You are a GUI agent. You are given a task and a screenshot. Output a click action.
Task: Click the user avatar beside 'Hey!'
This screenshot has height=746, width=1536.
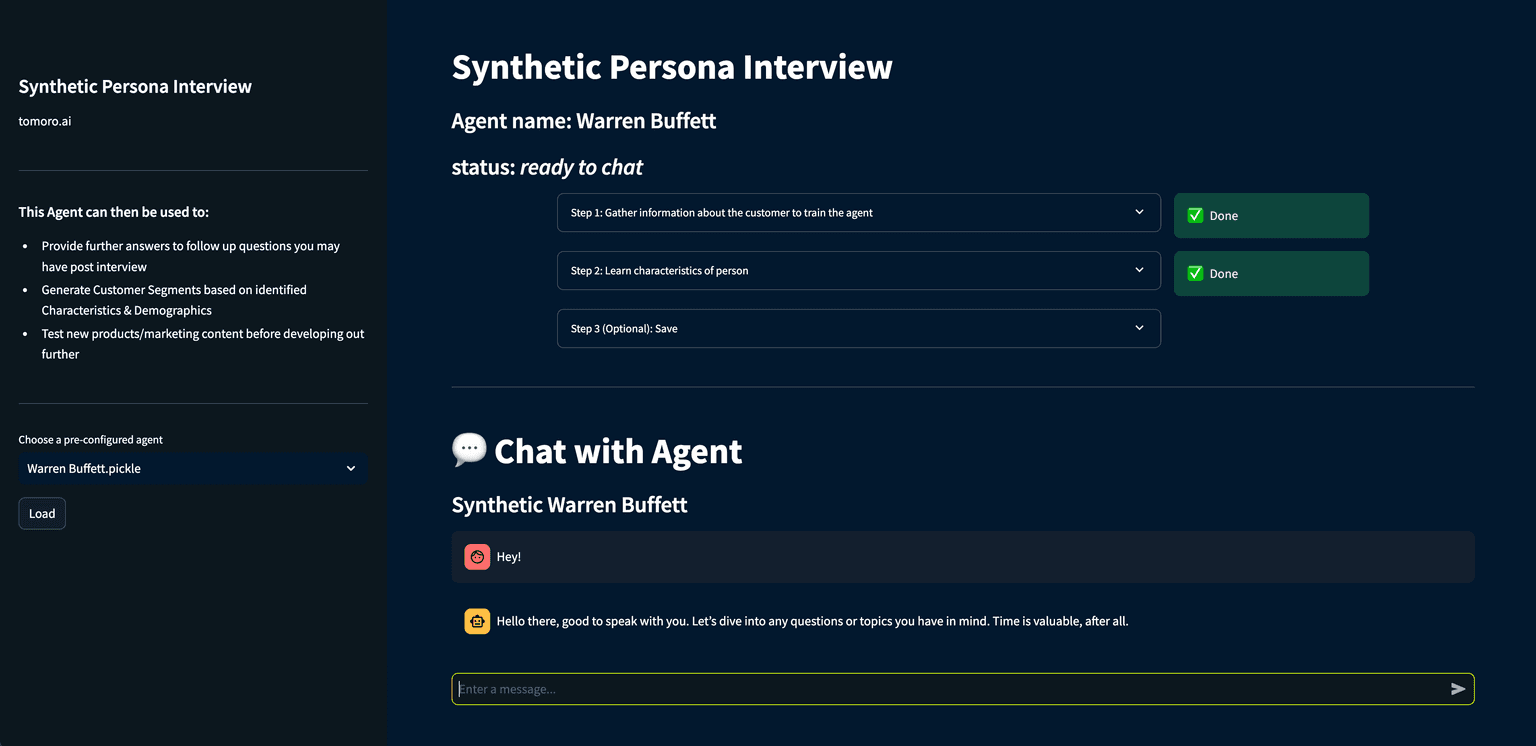477,557
